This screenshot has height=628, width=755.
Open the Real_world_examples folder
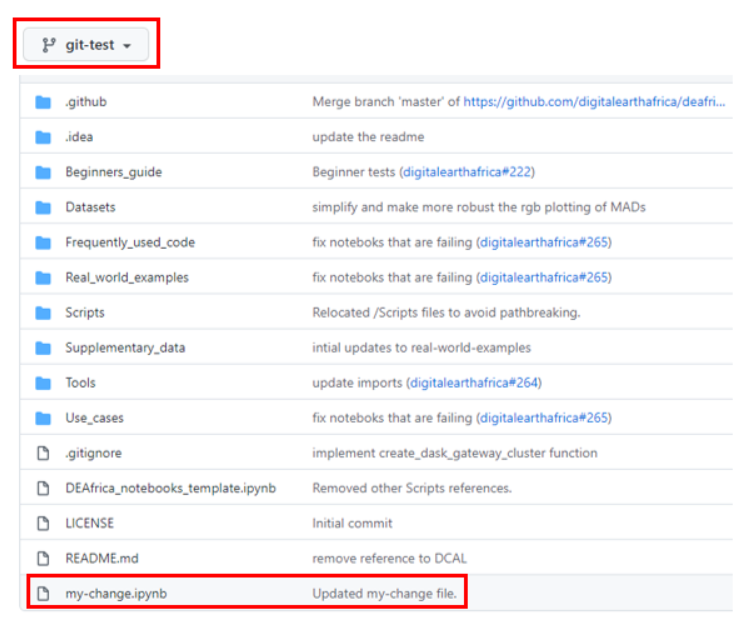pyautogui.click(x=127, y=277)
